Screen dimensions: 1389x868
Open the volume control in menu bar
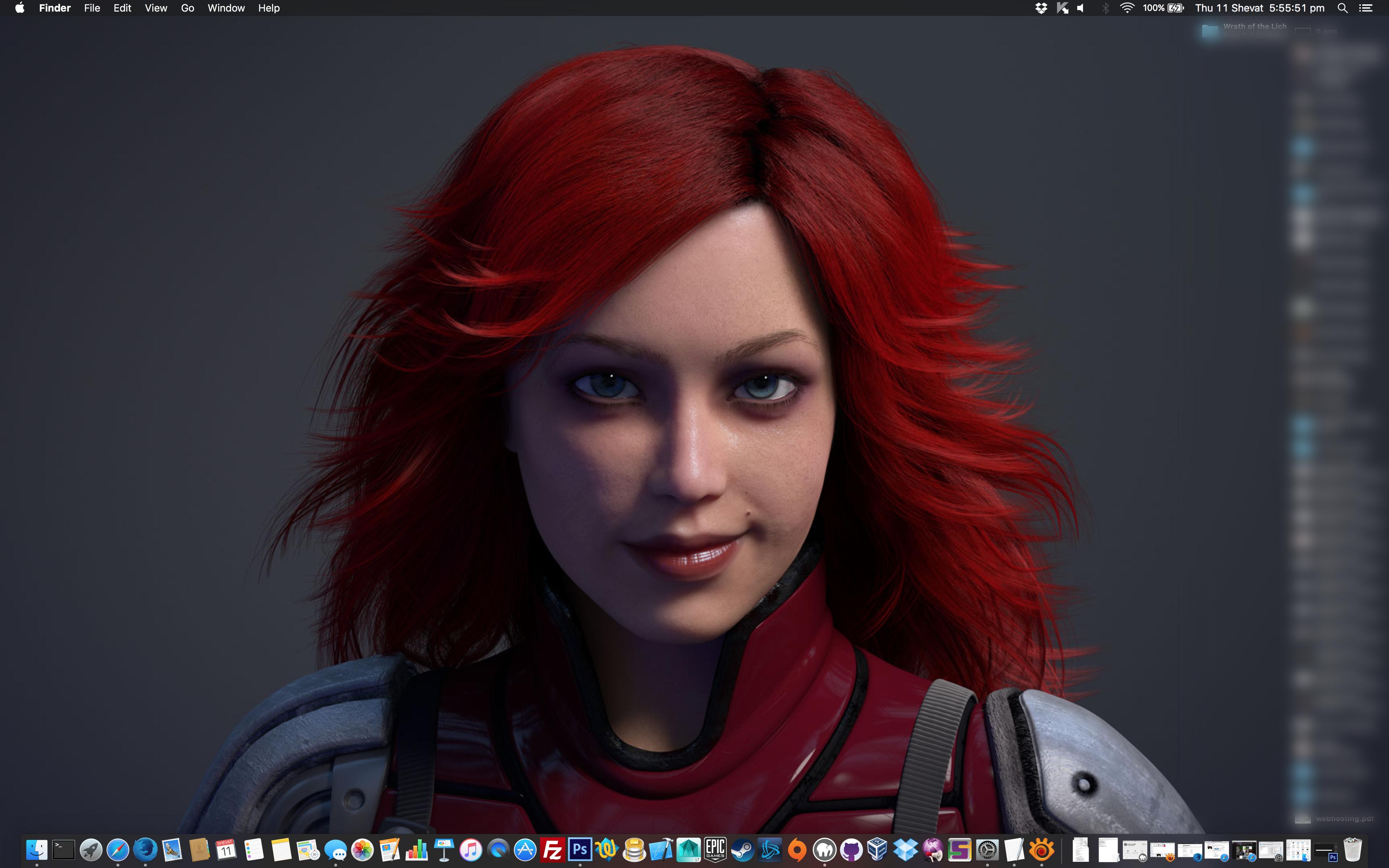pos(1081,8)
